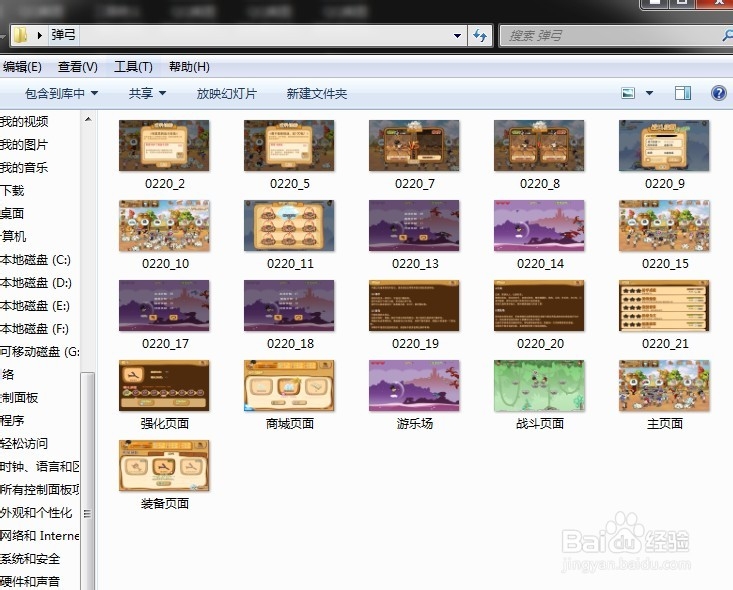Expand path arrow before 弹弓
Image resolution: width=733 pixels, height=590 pixels.
click(x=40, y=35)
